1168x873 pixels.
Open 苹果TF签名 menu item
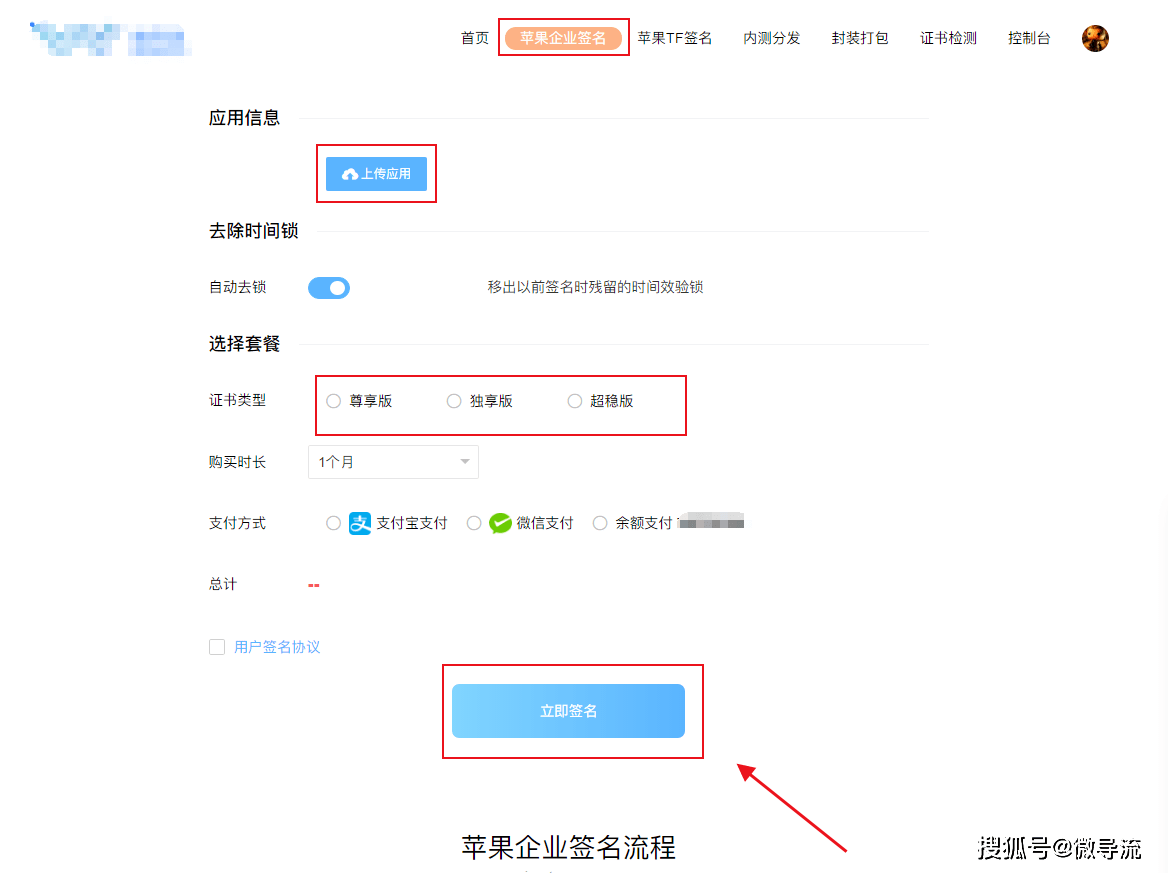pos(675,38)
